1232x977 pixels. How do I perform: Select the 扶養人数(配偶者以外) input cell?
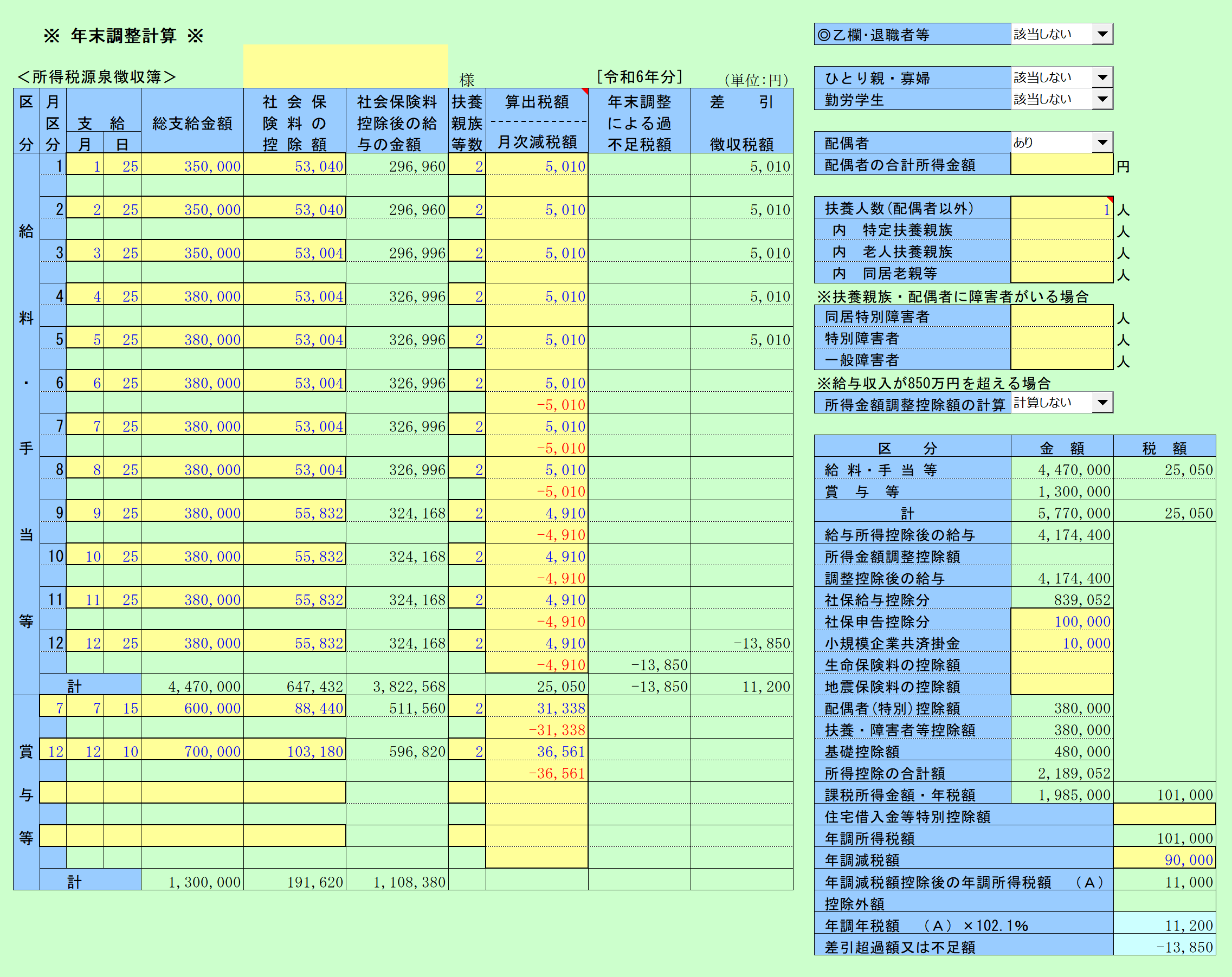1062,208
